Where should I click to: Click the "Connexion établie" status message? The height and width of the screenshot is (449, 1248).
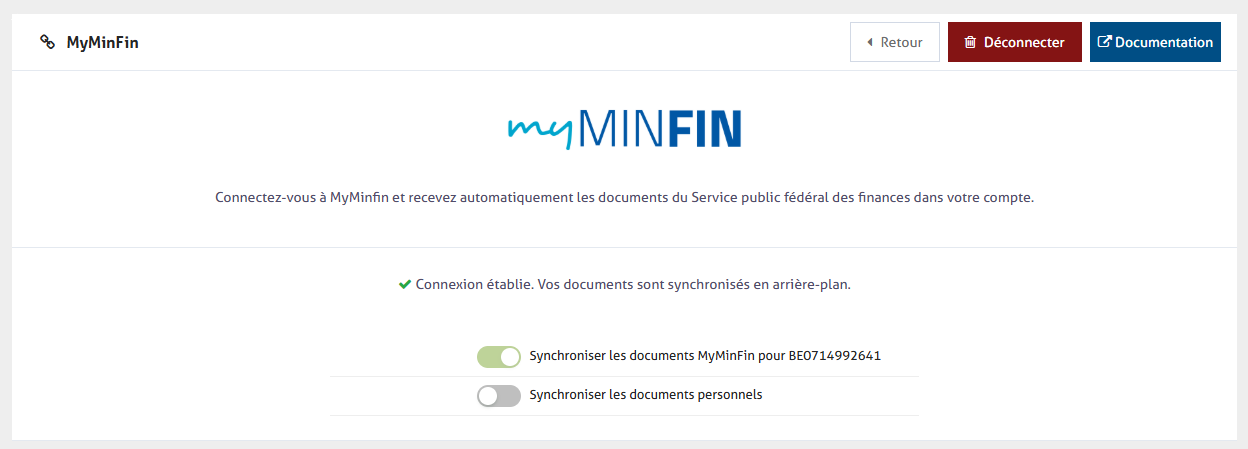pyautogui.click(x=633, y=284)
